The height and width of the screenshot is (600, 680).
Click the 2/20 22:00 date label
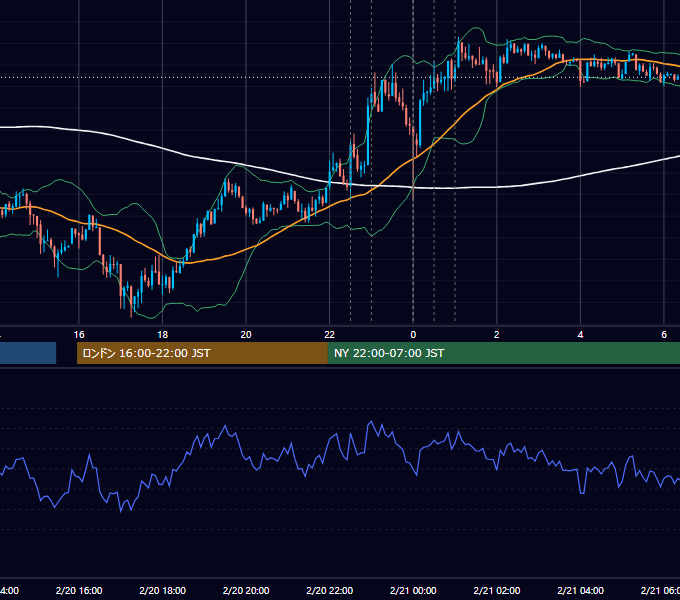tap(330, 590)
